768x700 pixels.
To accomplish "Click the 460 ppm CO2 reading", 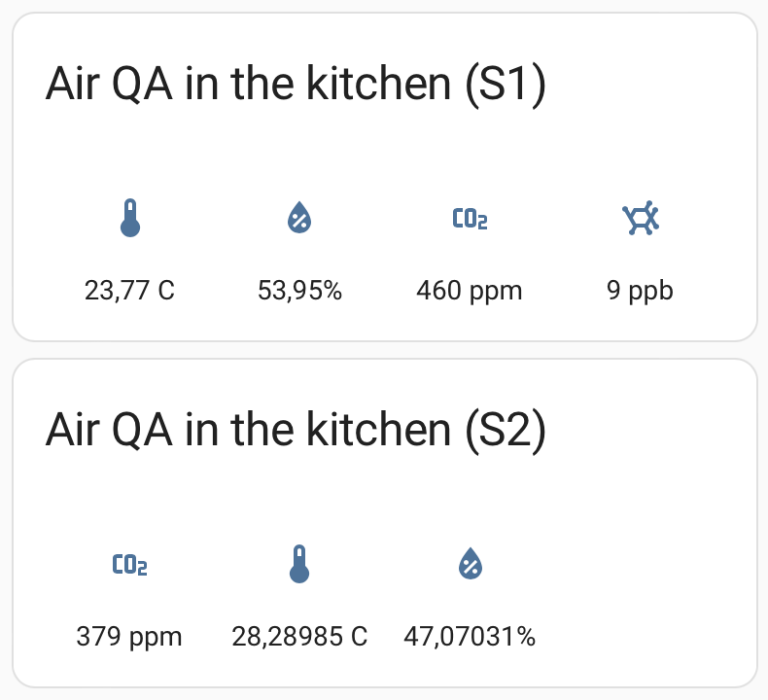I will tap(470, 291).
